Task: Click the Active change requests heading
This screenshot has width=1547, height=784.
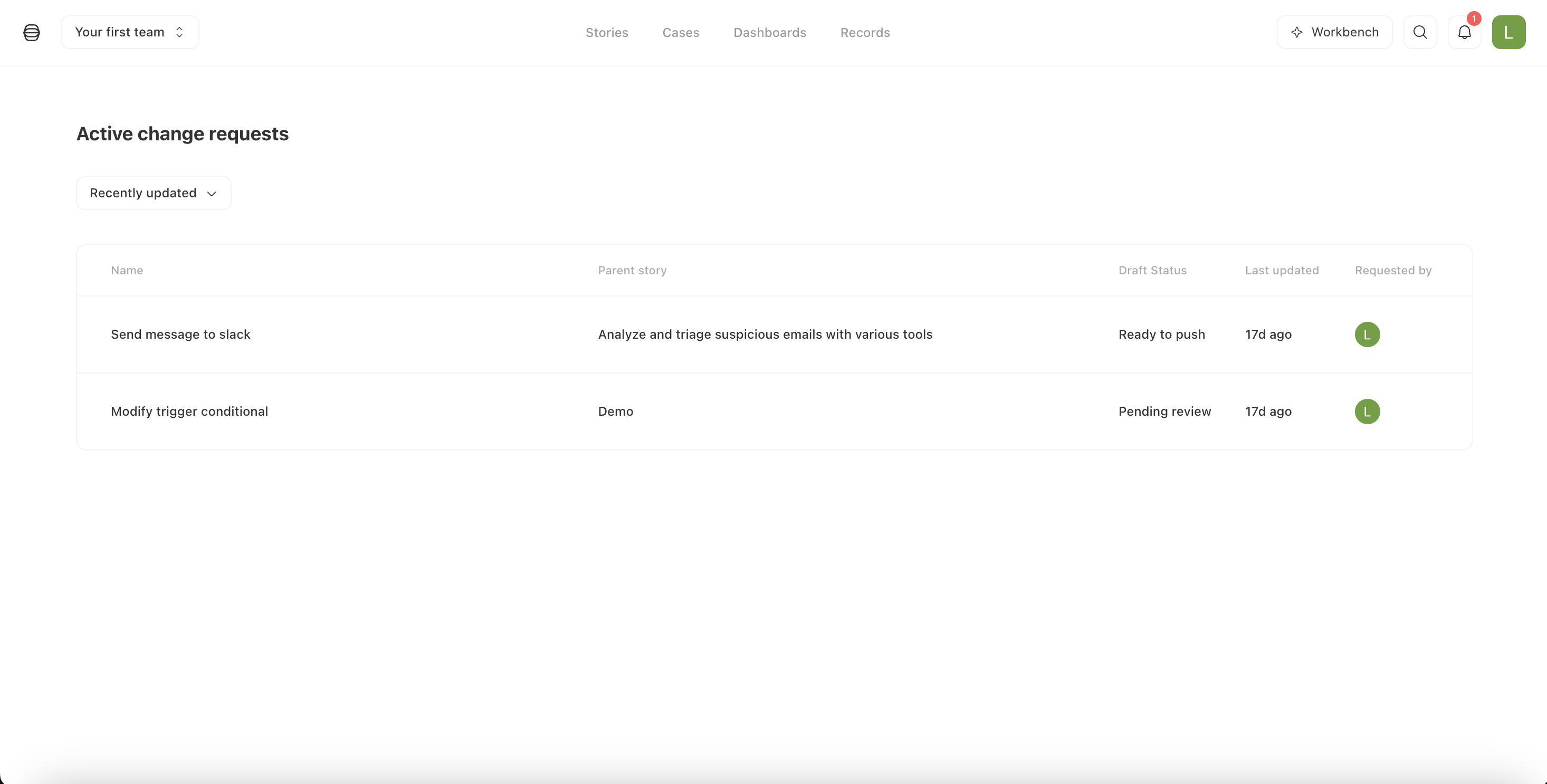Action: 183,134
